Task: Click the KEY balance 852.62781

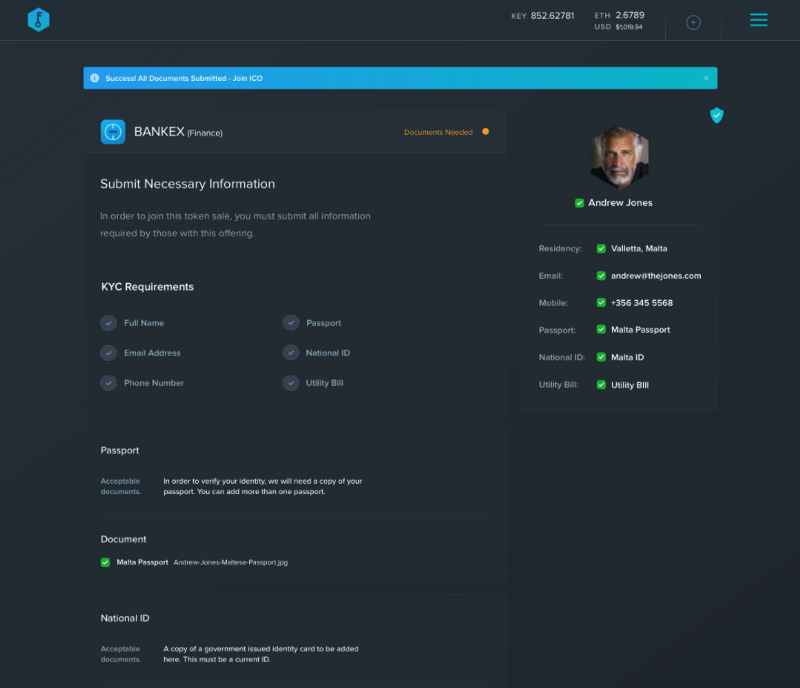Action: (x=552, y=16)
